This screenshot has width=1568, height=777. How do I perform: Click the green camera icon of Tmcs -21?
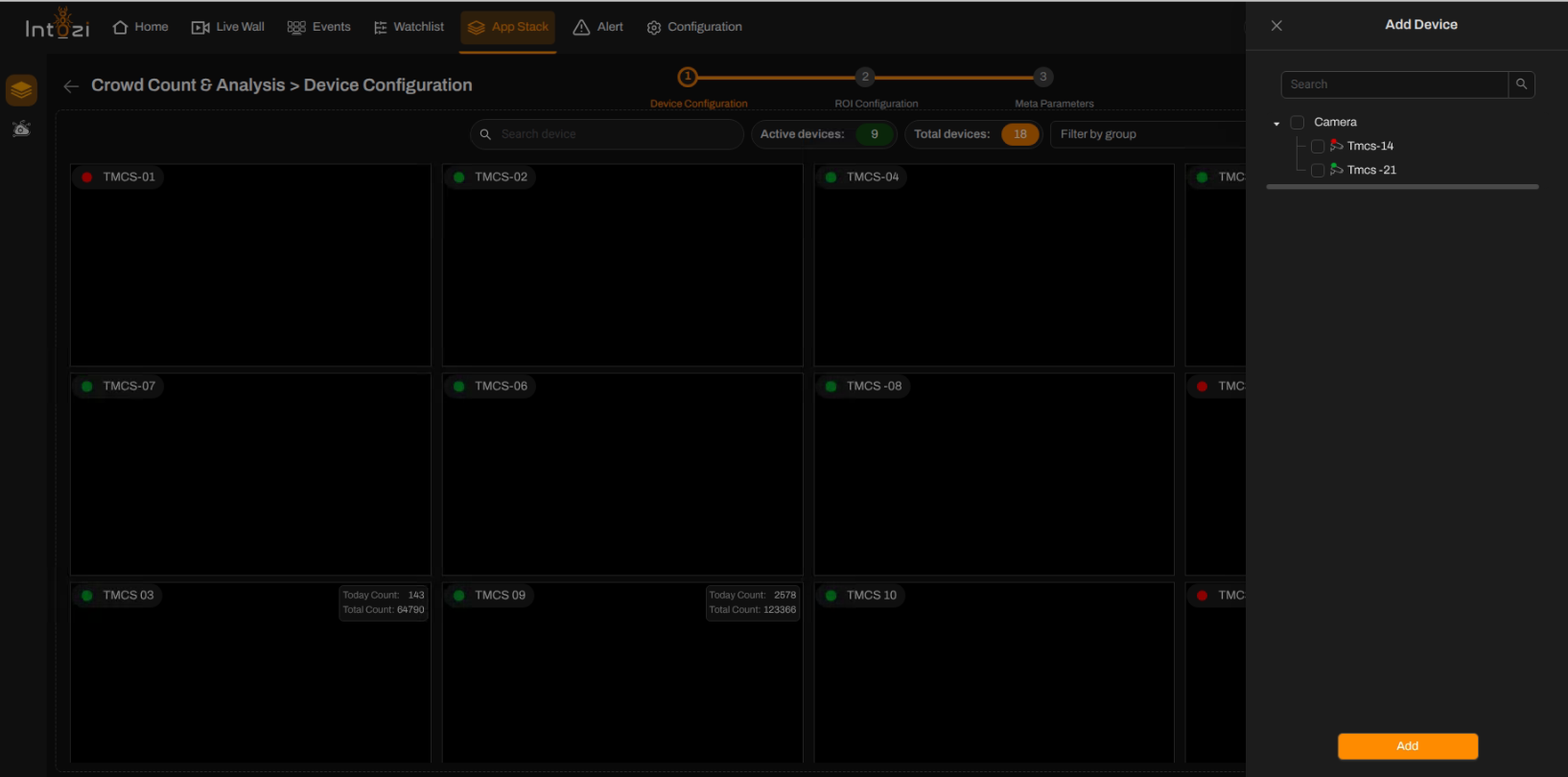(x=1337, y=170)
